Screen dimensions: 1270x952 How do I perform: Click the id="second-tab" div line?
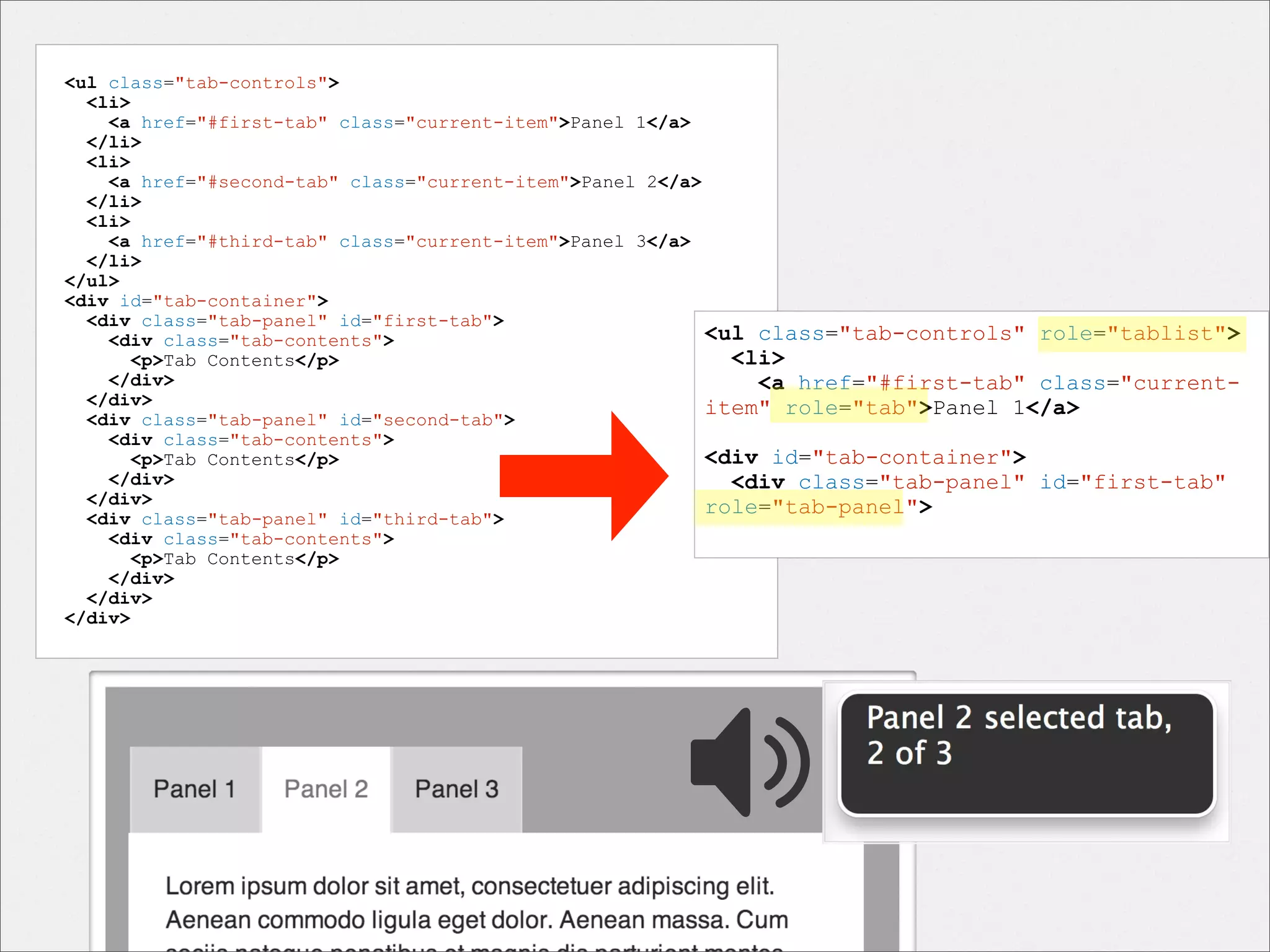pyautogui.click(x=301, y=420)
